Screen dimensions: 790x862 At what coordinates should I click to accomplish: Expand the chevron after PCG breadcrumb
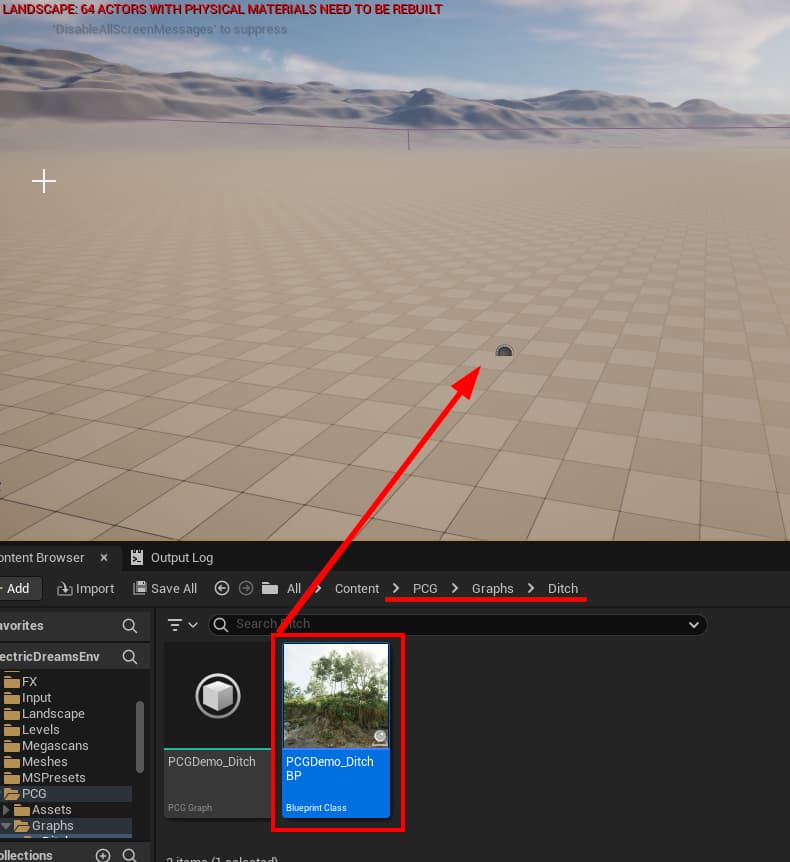click(x=455, y=588)
